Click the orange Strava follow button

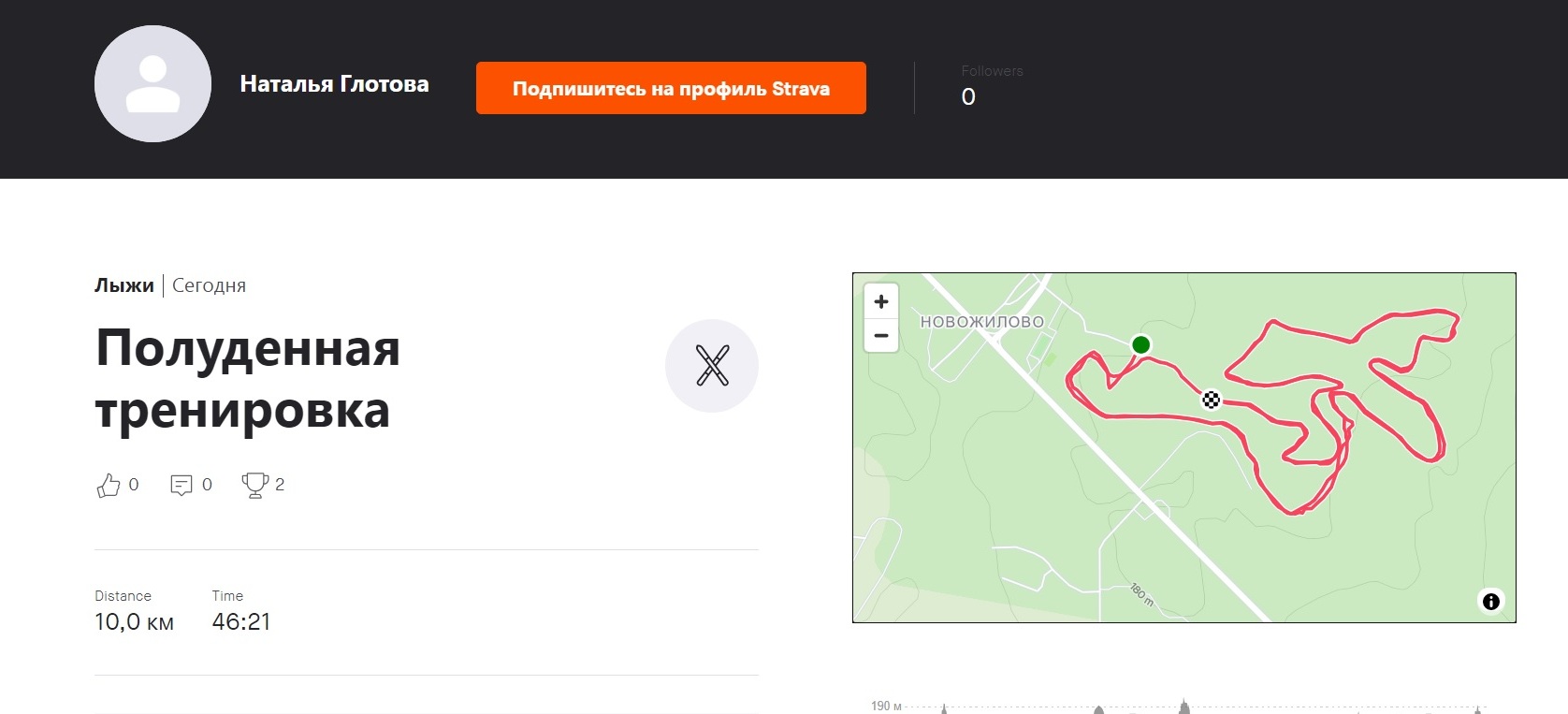(671, 88)
